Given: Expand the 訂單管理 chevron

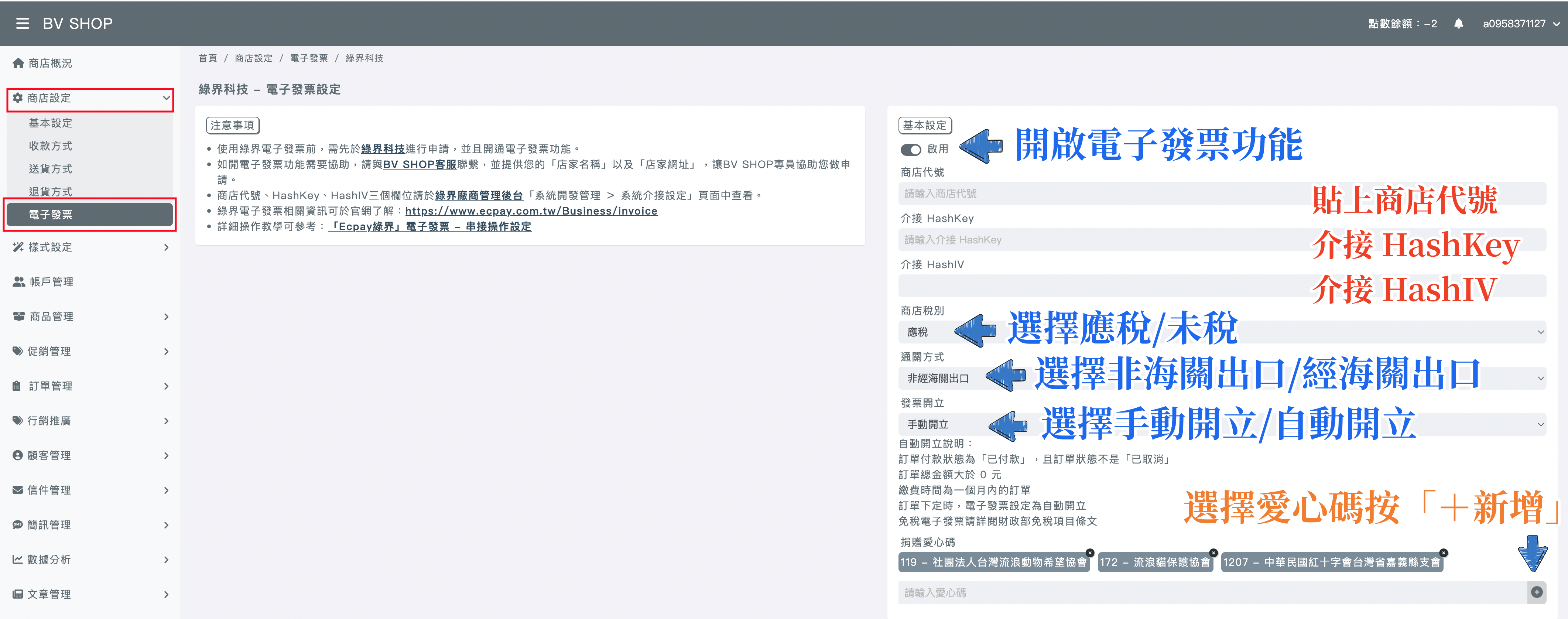Looking at the screenshot, I should click(166, 386).
